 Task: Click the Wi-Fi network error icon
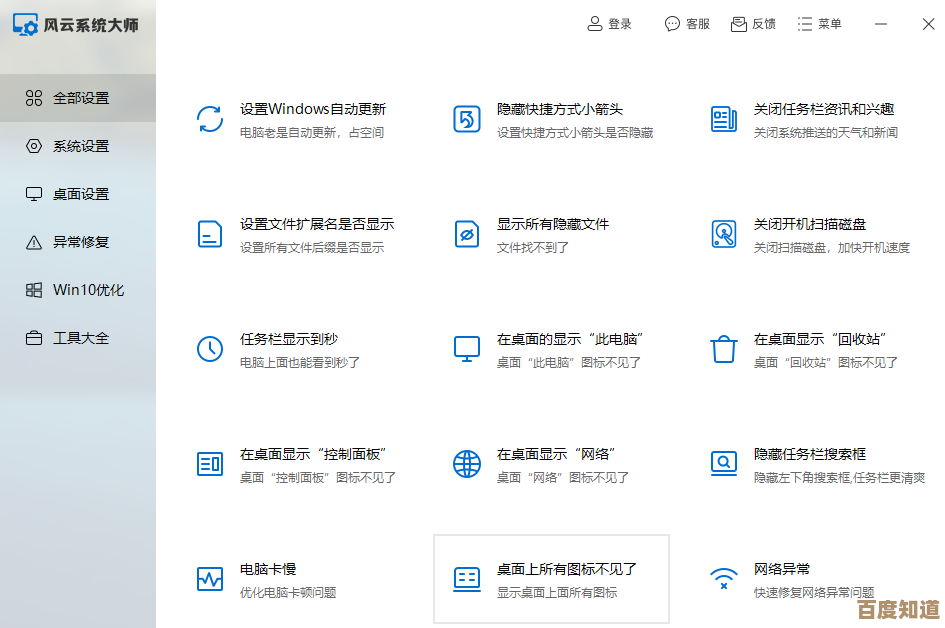724,579
